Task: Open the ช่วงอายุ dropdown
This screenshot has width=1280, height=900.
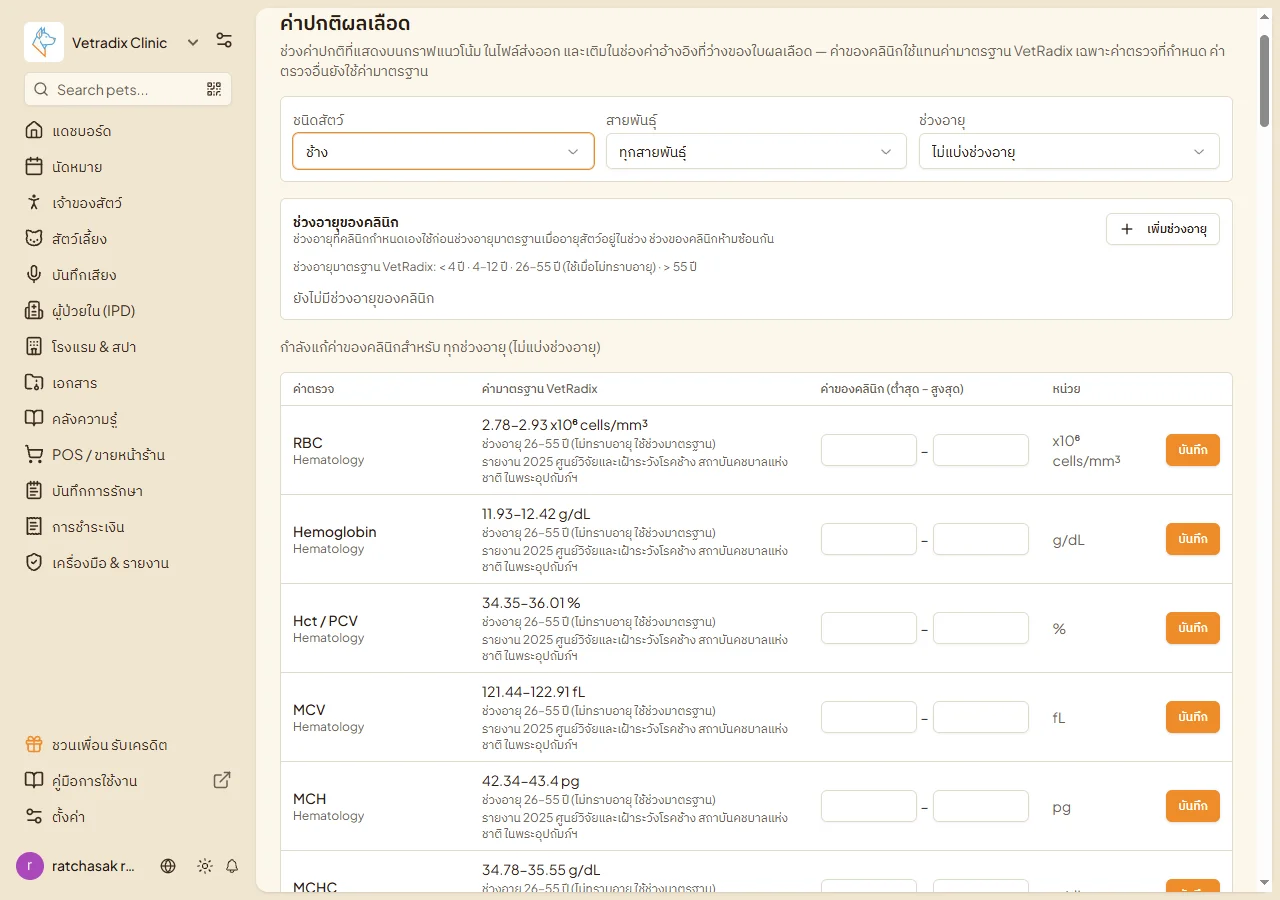Action: pyautogui.click(x=1069, y=152)
